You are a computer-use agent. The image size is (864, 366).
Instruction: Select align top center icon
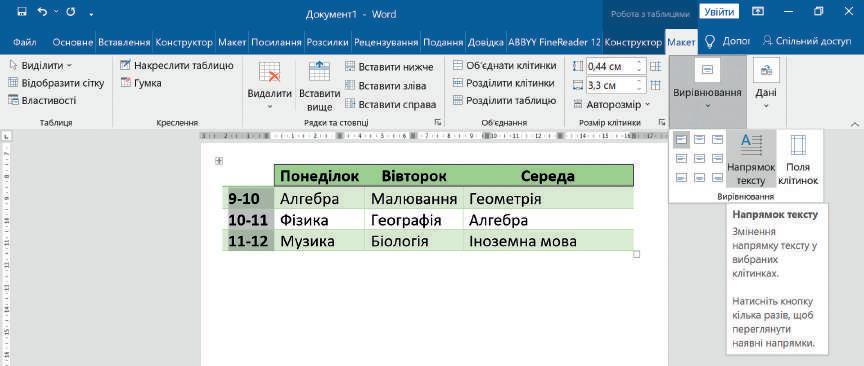(699, 140)
